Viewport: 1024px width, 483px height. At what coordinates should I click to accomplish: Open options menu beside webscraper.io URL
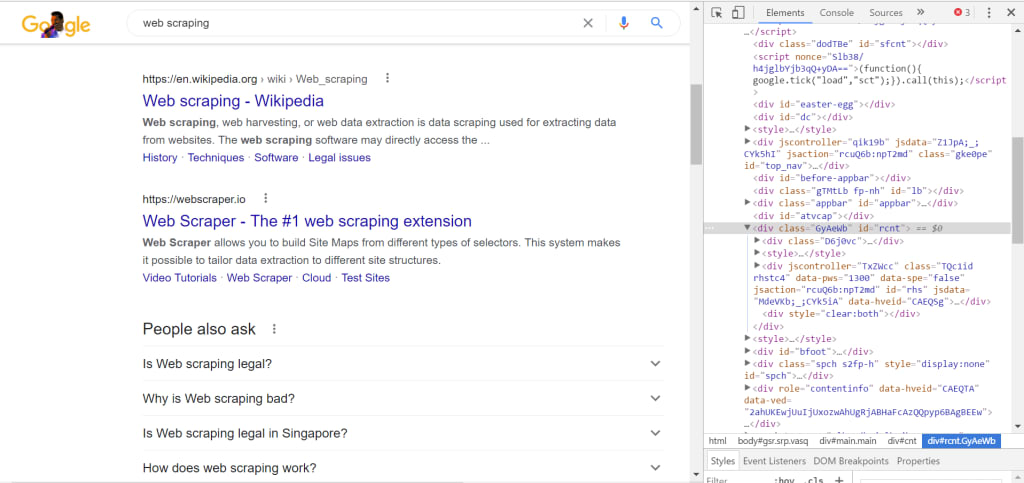tap(265, 198)
